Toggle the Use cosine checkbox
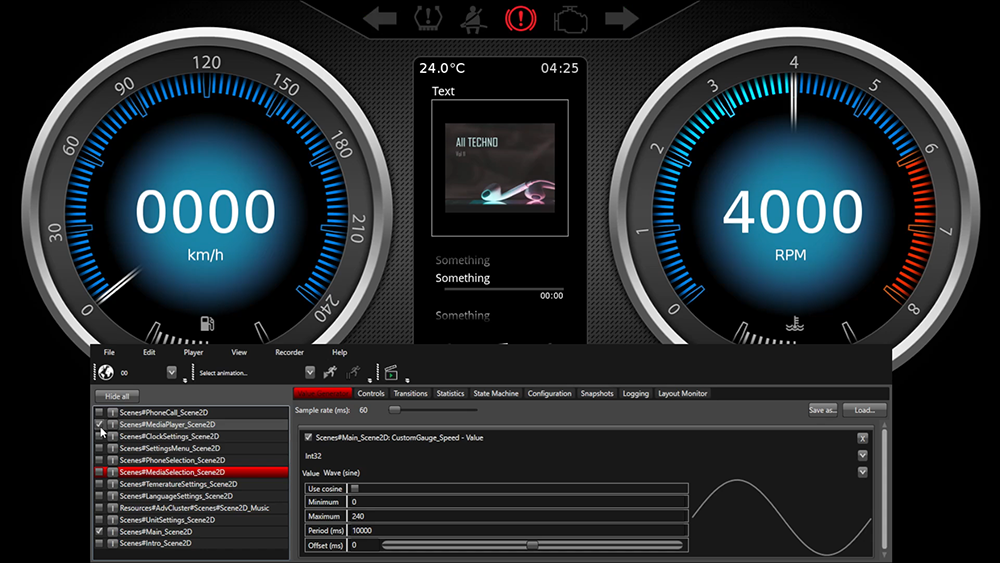Screen dimensions: 1000x563 354,488
